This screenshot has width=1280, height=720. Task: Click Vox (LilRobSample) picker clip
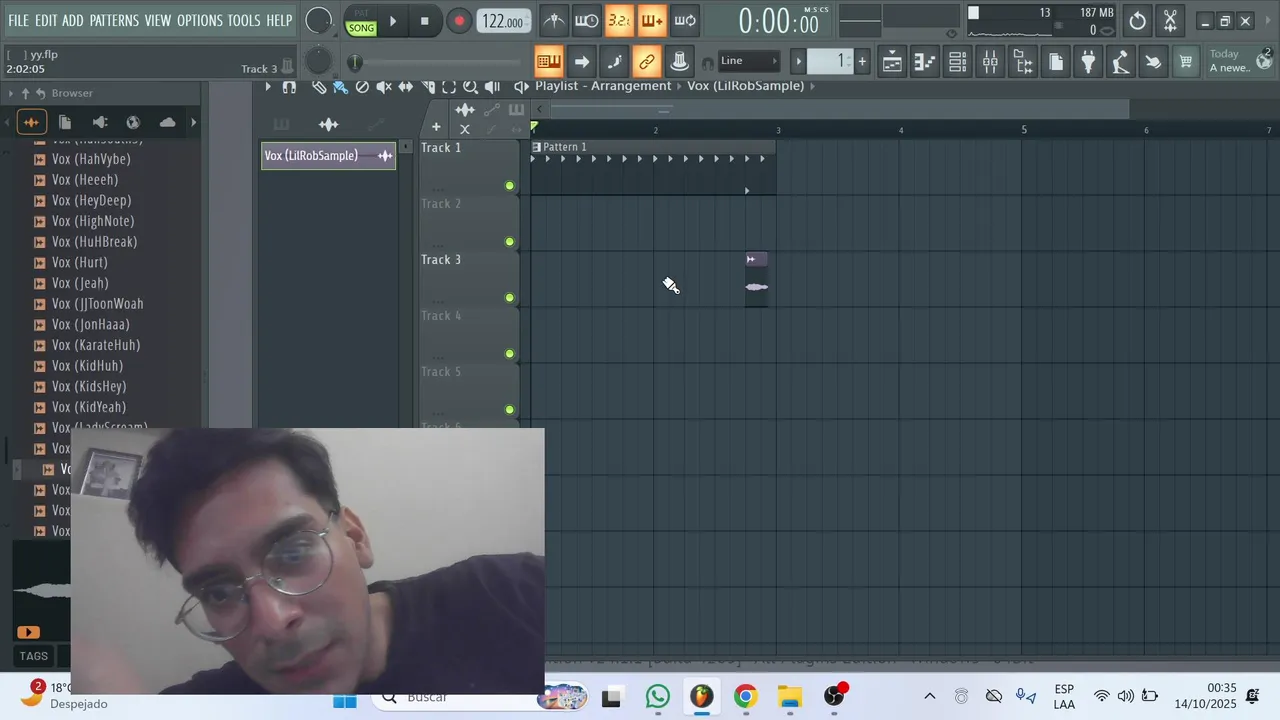point(329,156)
